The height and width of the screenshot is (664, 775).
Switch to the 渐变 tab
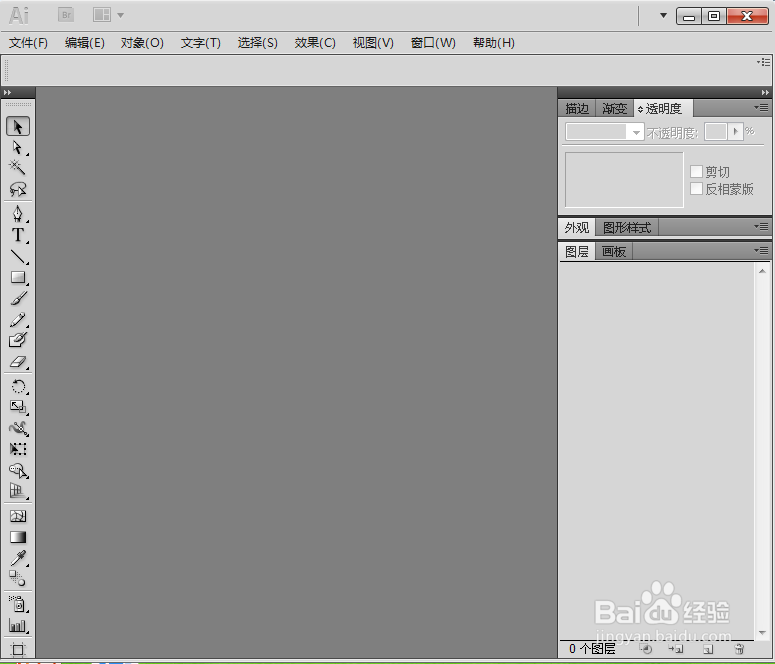click(614, 108)
